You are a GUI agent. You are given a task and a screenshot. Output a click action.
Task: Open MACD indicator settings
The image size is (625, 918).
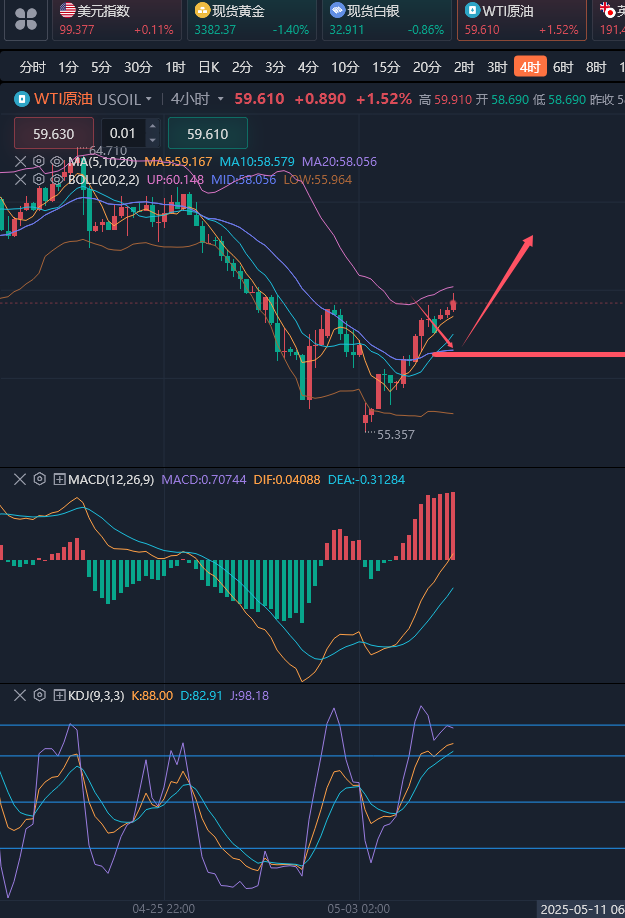(39, 479)
